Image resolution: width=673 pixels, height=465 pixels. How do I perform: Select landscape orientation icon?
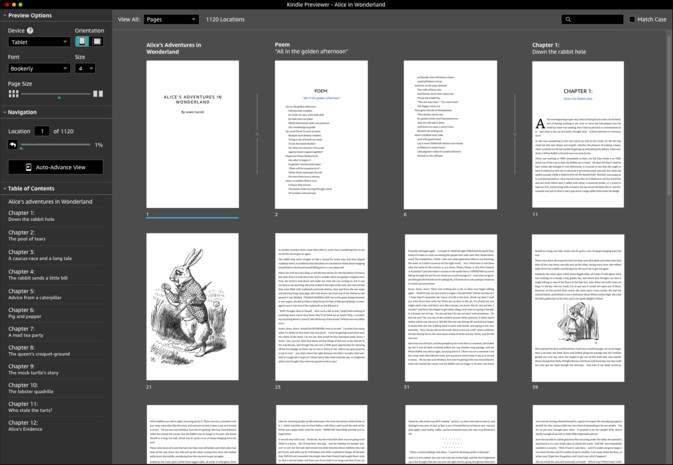pos(97,41)
